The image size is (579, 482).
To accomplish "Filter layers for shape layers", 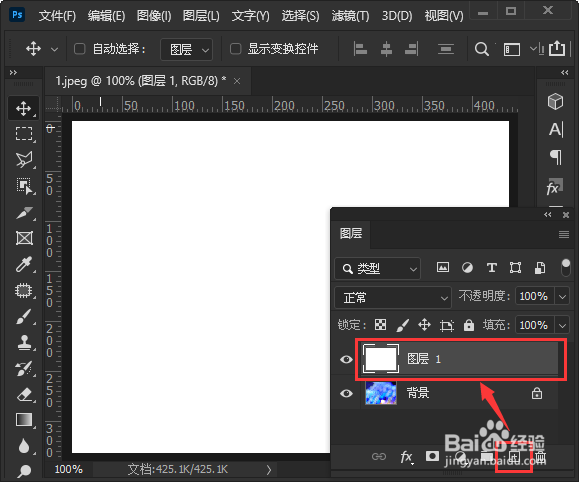I will 515,267.
